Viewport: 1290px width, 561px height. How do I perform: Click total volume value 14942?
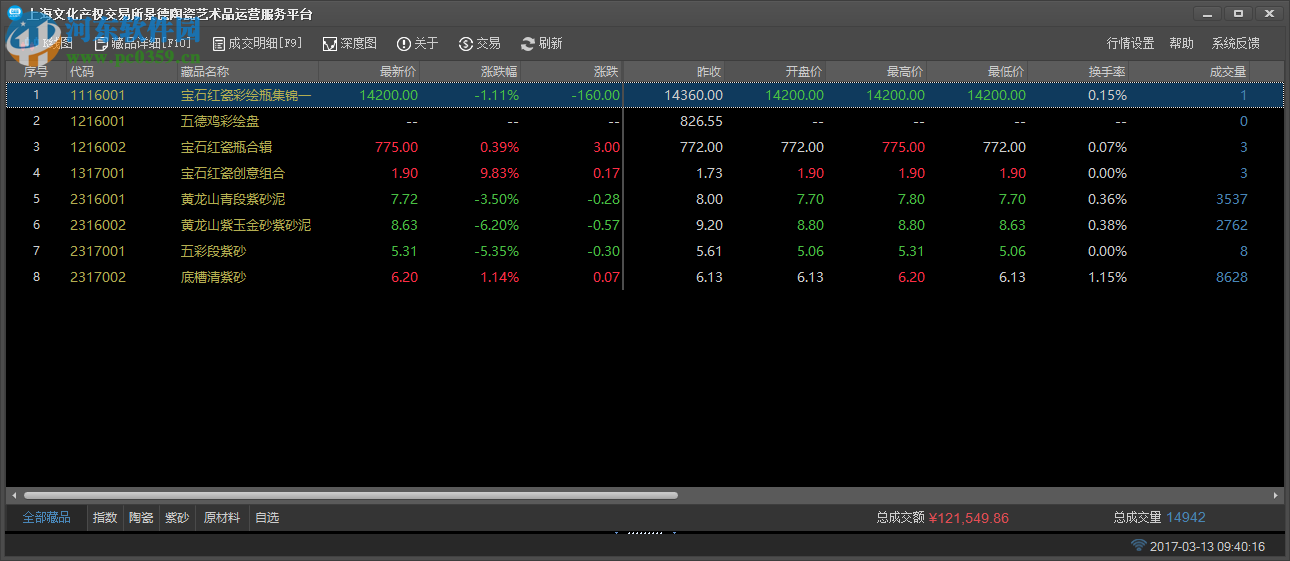point(1186,518)
